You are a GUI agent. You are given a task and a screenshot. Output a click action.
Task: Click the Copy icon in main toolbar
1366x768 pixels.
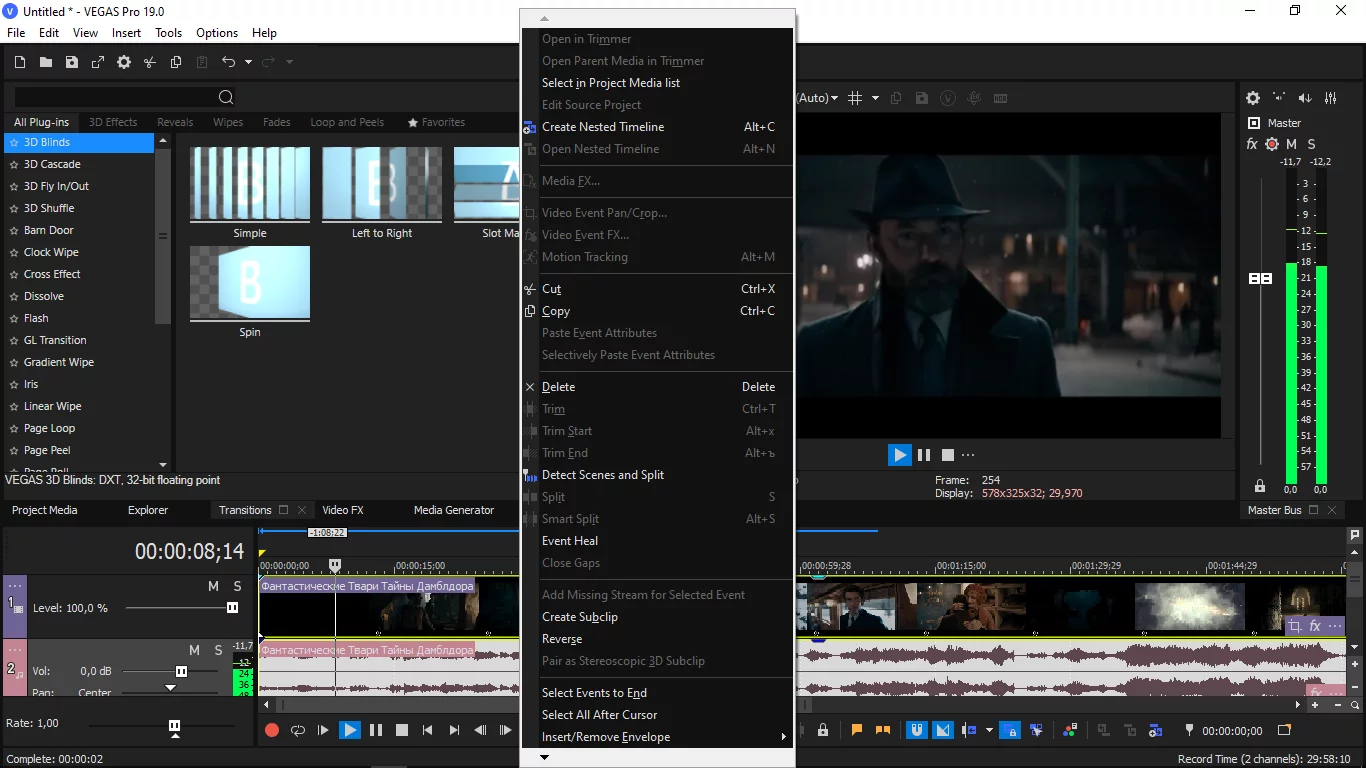(176, 62)
